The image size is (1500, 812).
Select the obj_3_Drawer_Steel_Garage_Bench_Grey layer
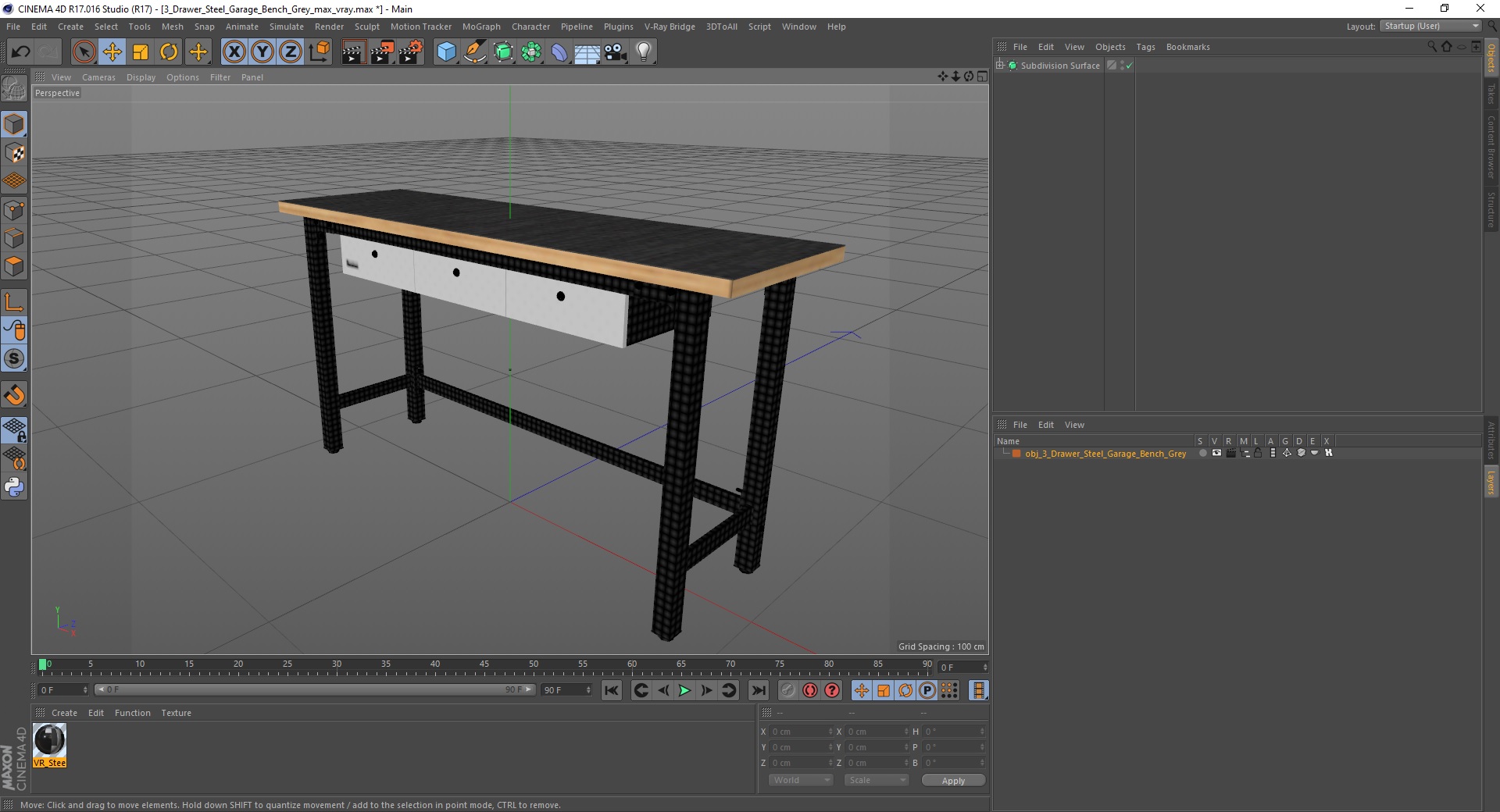(x=1105, y=454)
